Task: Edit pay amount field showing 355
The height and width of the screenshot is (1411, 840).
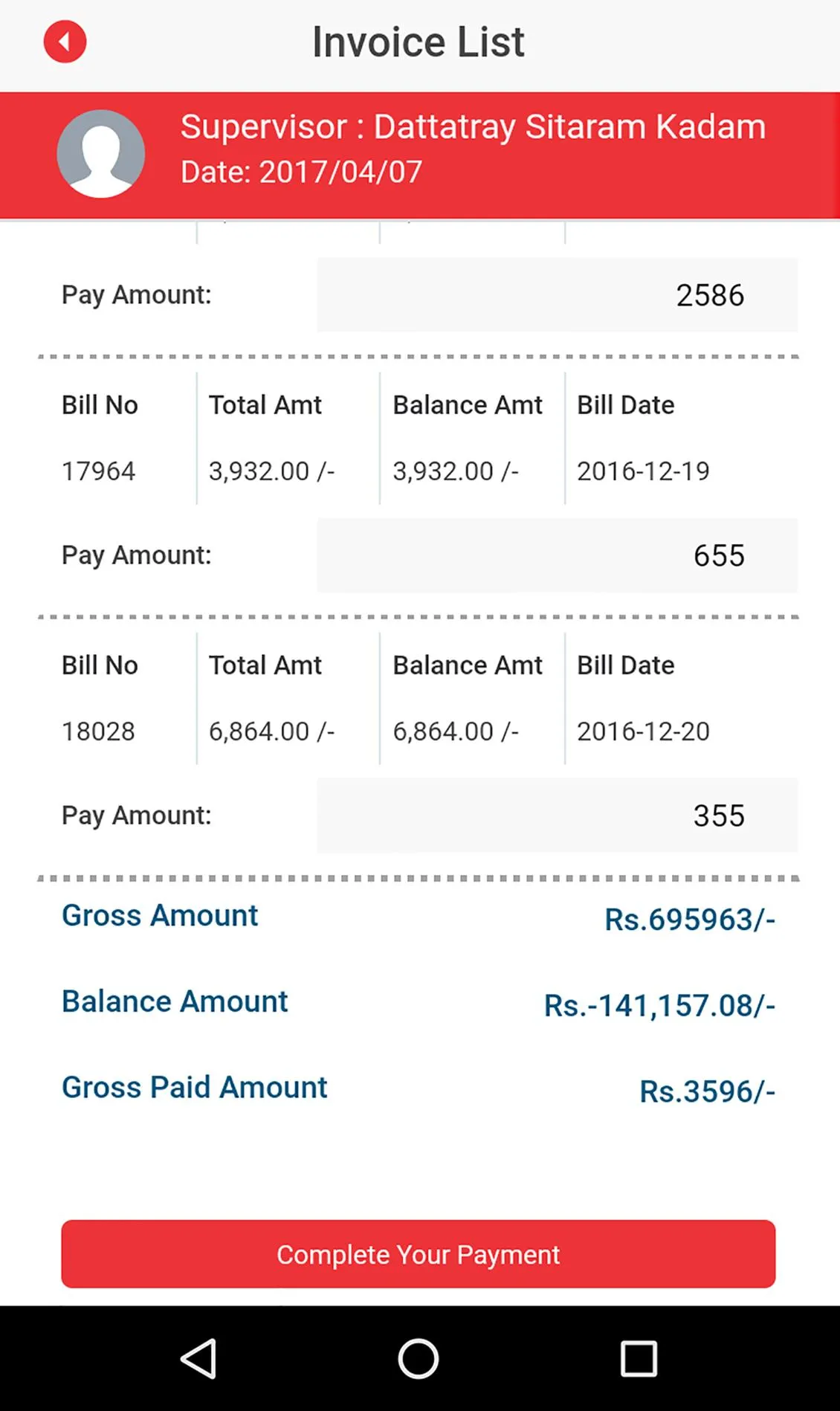Action: [558, 816]
